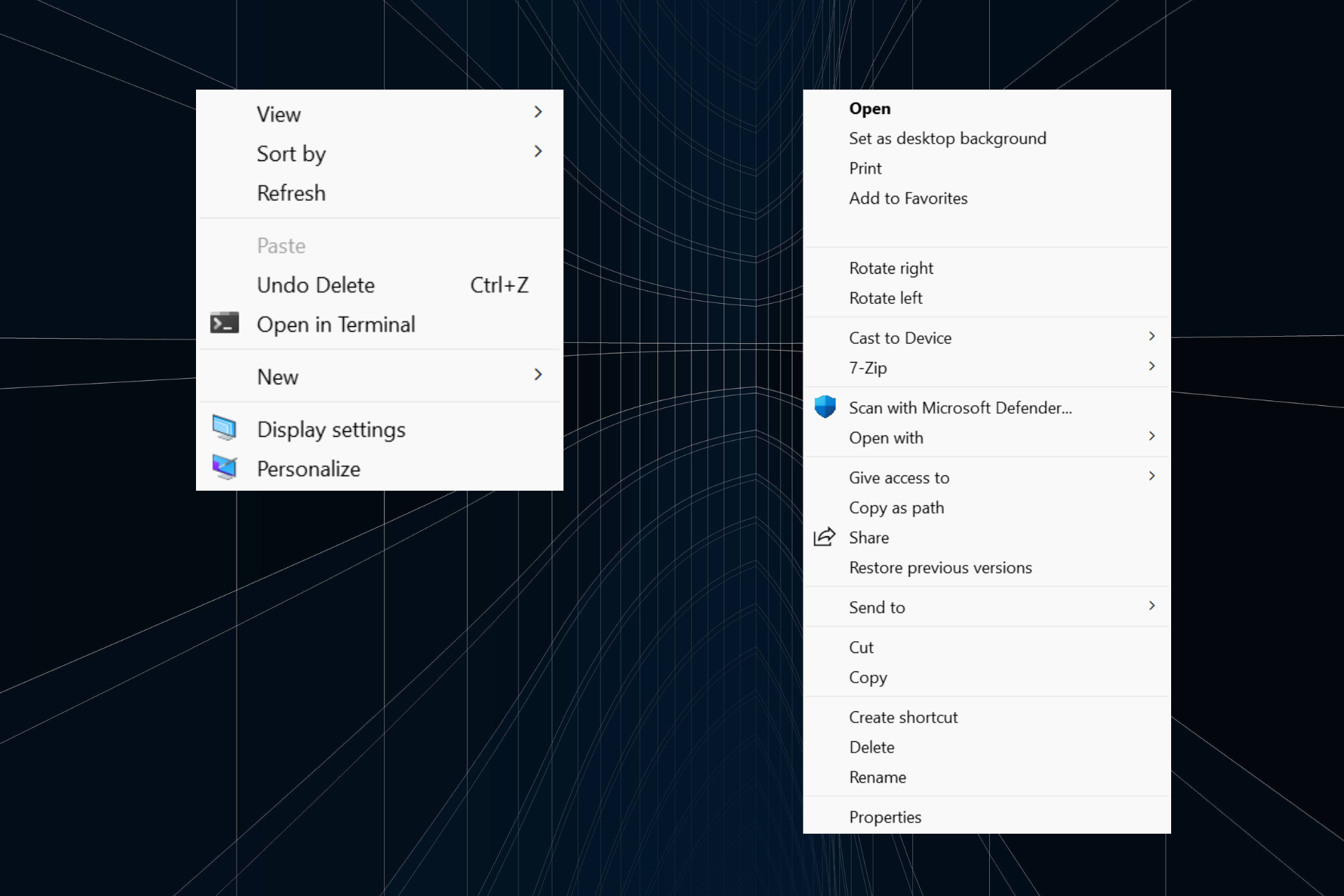Click the Send to arrow icon

(x=1152, y=607)
